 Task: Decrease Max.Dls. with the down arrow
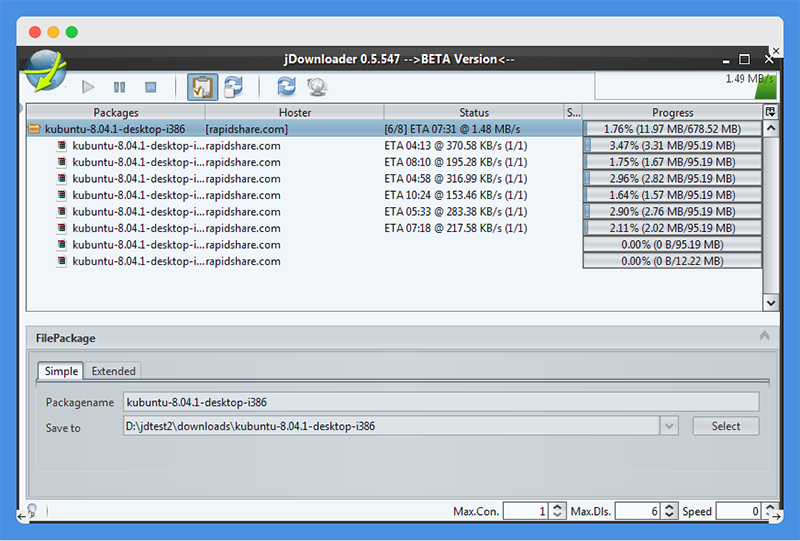[669, 515]
